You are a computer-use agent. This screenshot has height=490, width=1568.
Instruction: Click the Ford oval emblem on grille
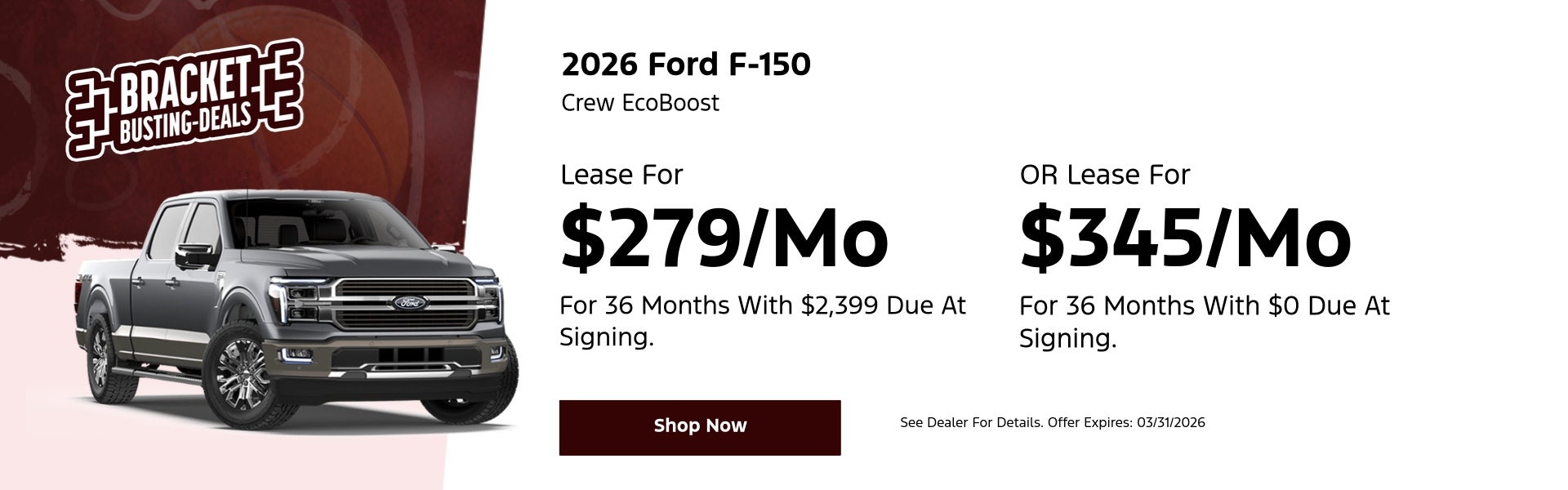point(408,303)
